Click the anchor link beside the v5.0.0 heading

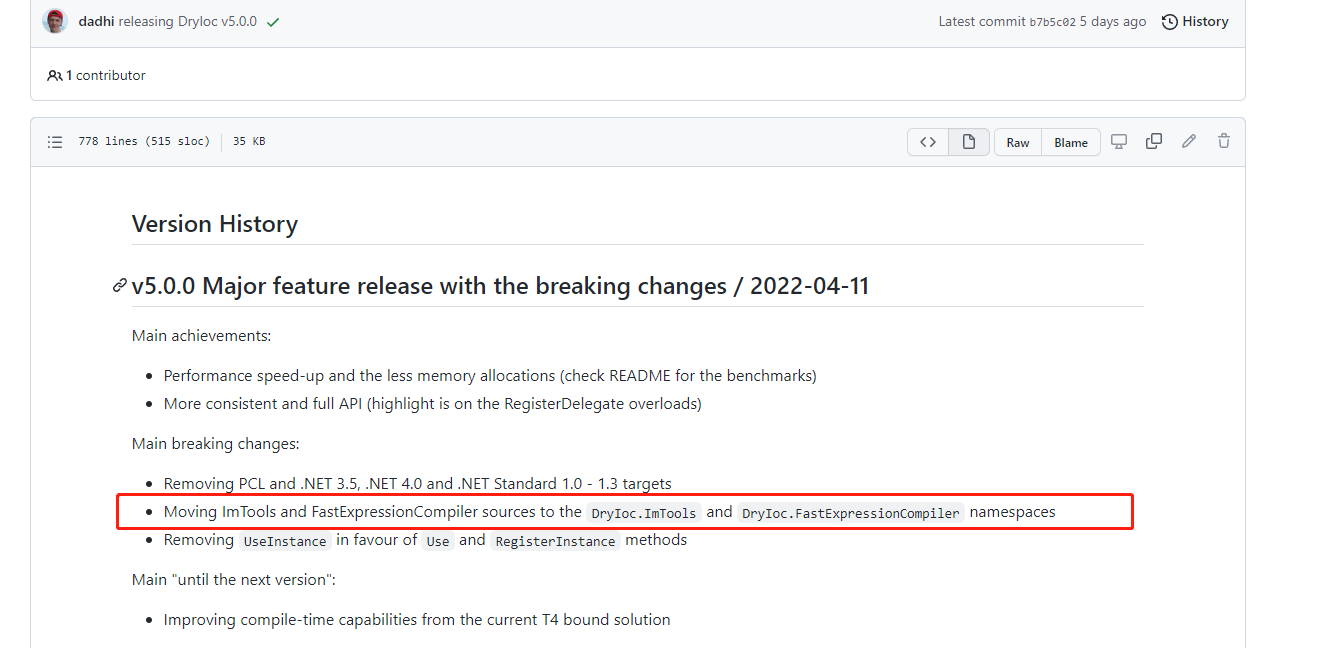119,285
